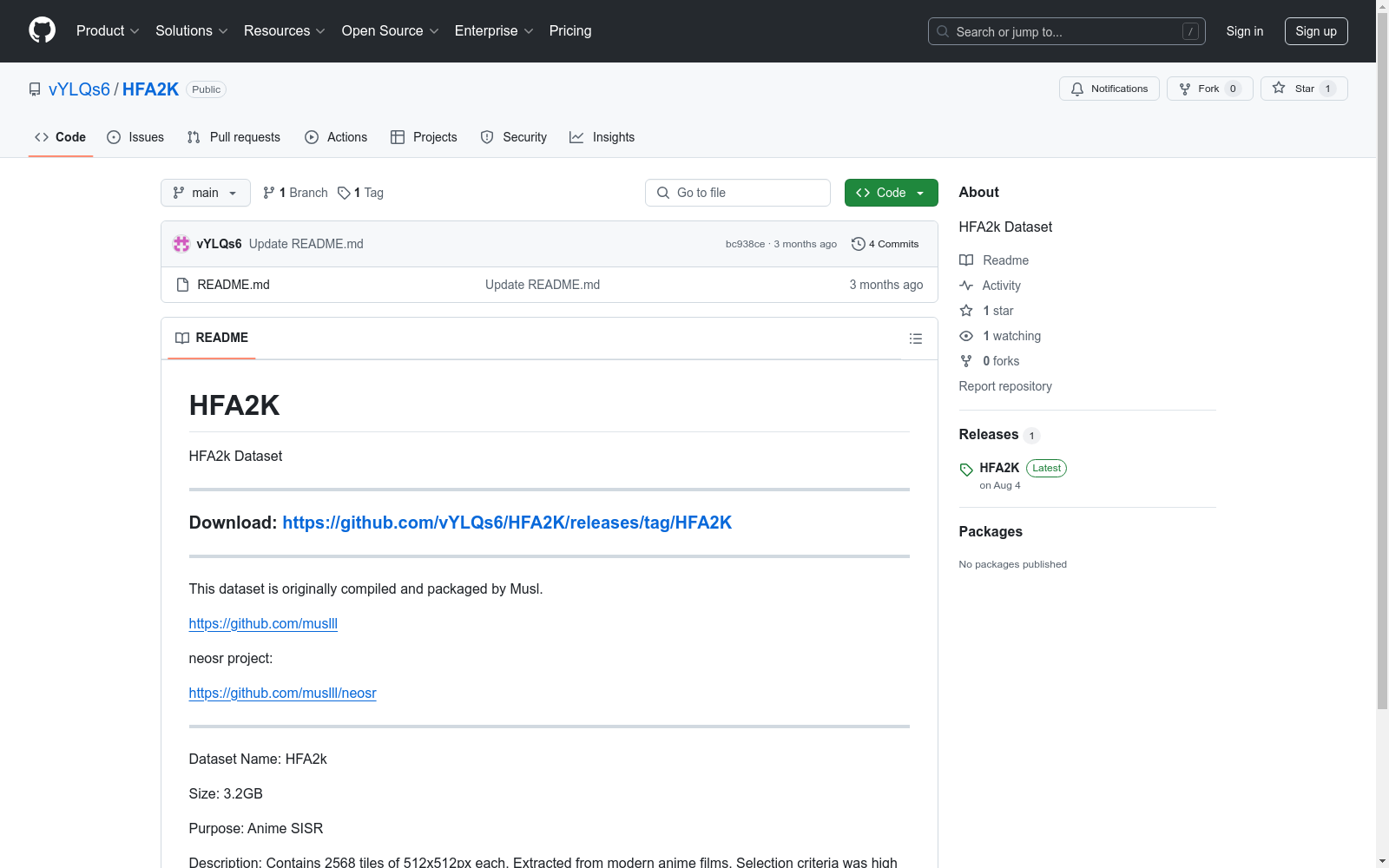Expand the Solutions menu
The height and width of the screenshot is (868, 1389).
pyautogui.click(x=192, y=31)
